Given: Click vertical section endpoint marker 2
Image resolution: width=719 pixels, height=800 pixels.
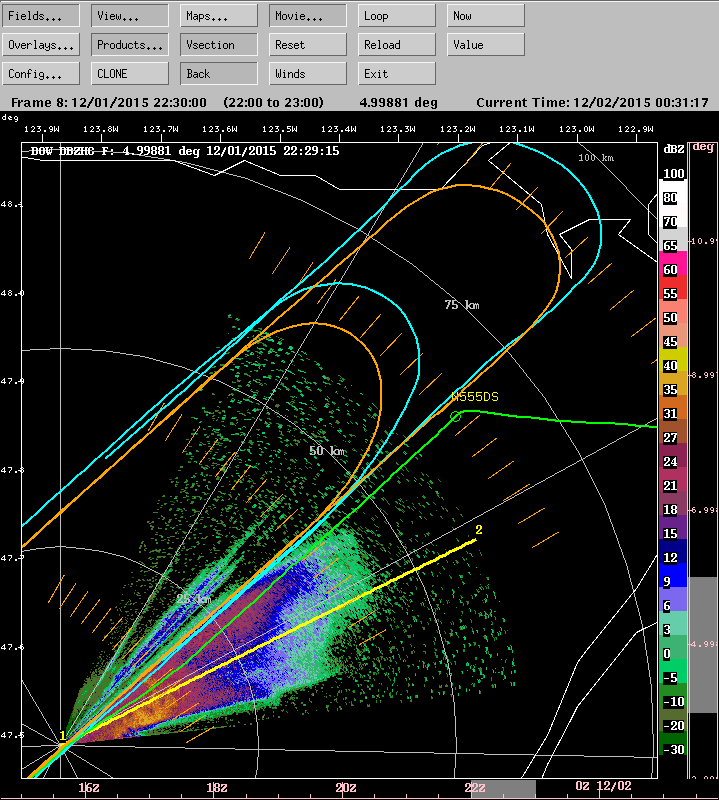Looking at the screenshot, I should click(x=479, y=530).
